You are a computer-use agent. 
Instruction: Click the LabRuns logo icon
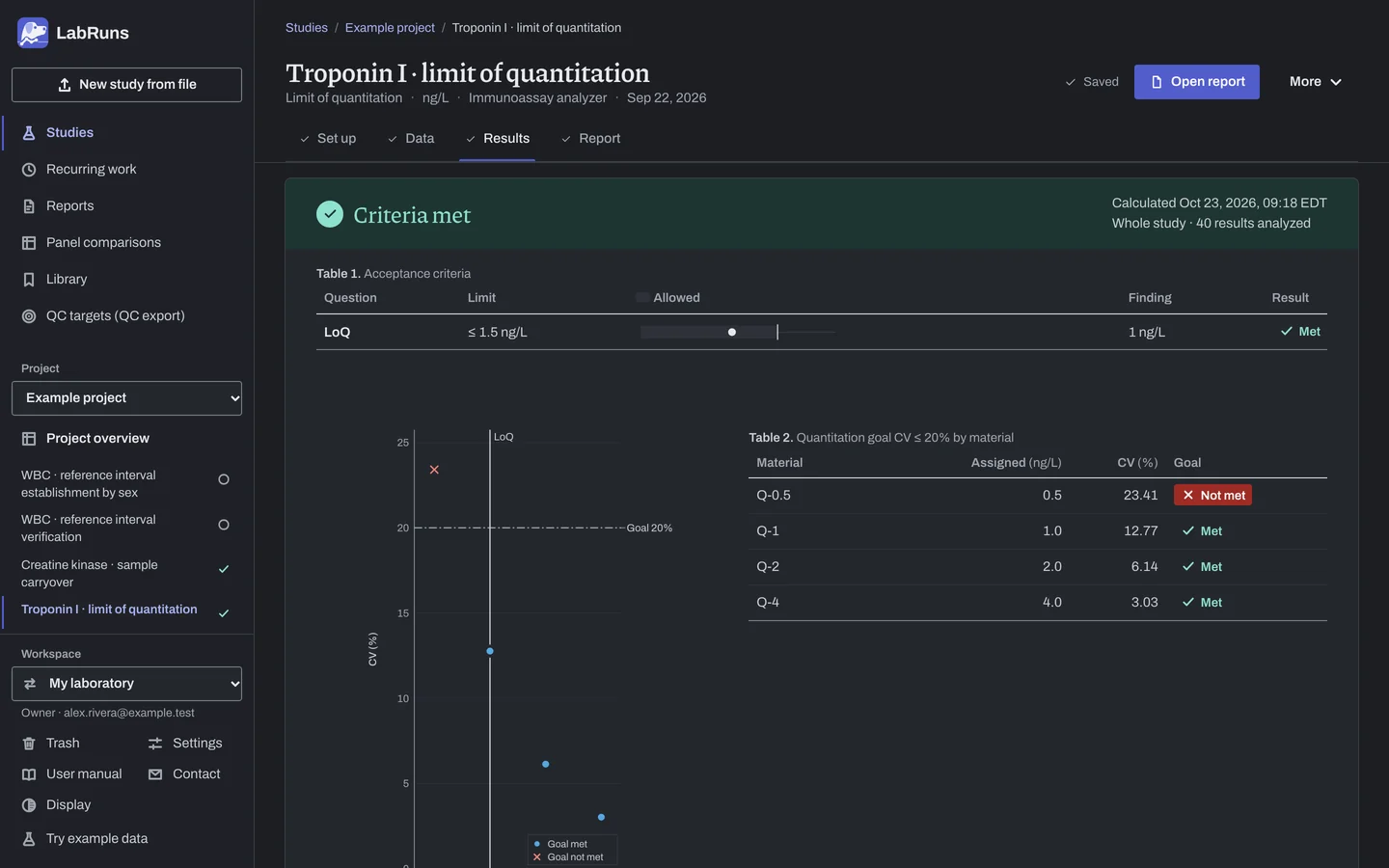[x=33, y=33]
